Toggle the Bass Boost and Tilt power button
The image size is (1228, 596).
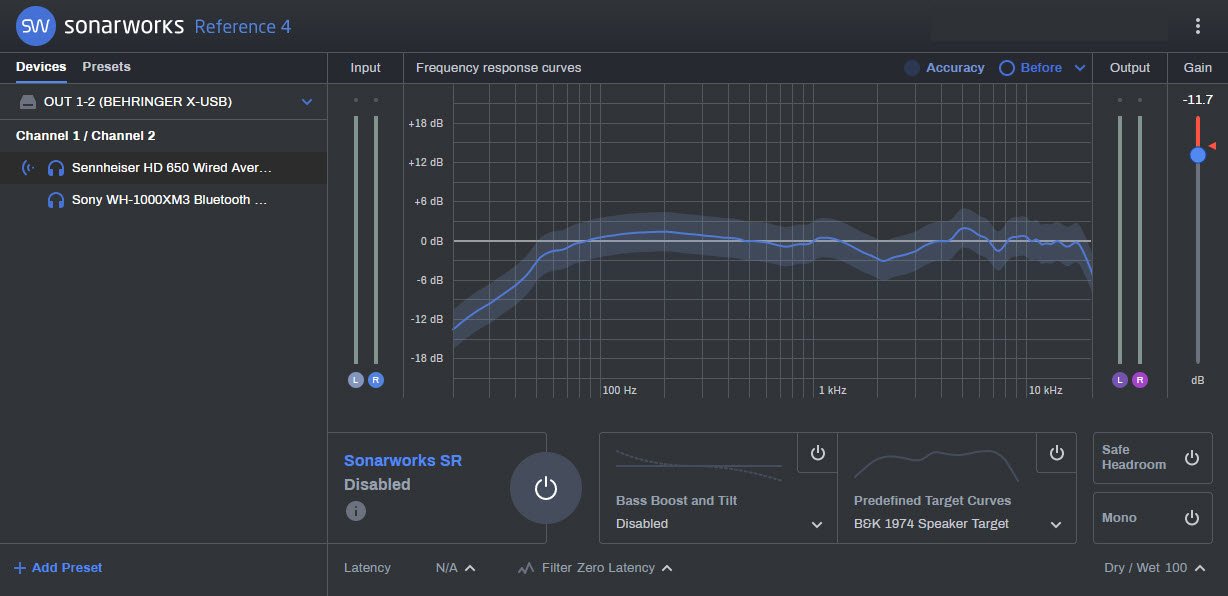click(817, 453)
